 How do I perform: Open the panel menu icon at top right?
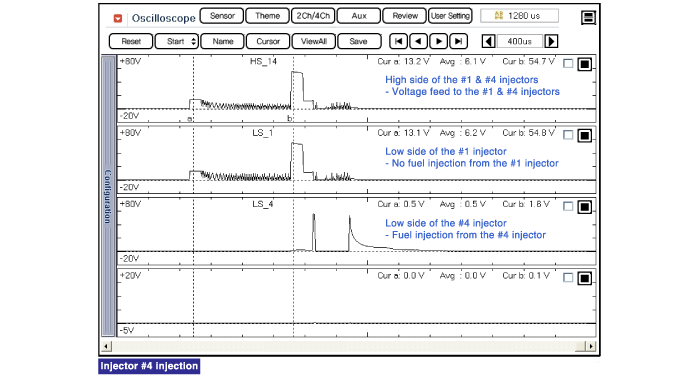click(x=588, y=17)
